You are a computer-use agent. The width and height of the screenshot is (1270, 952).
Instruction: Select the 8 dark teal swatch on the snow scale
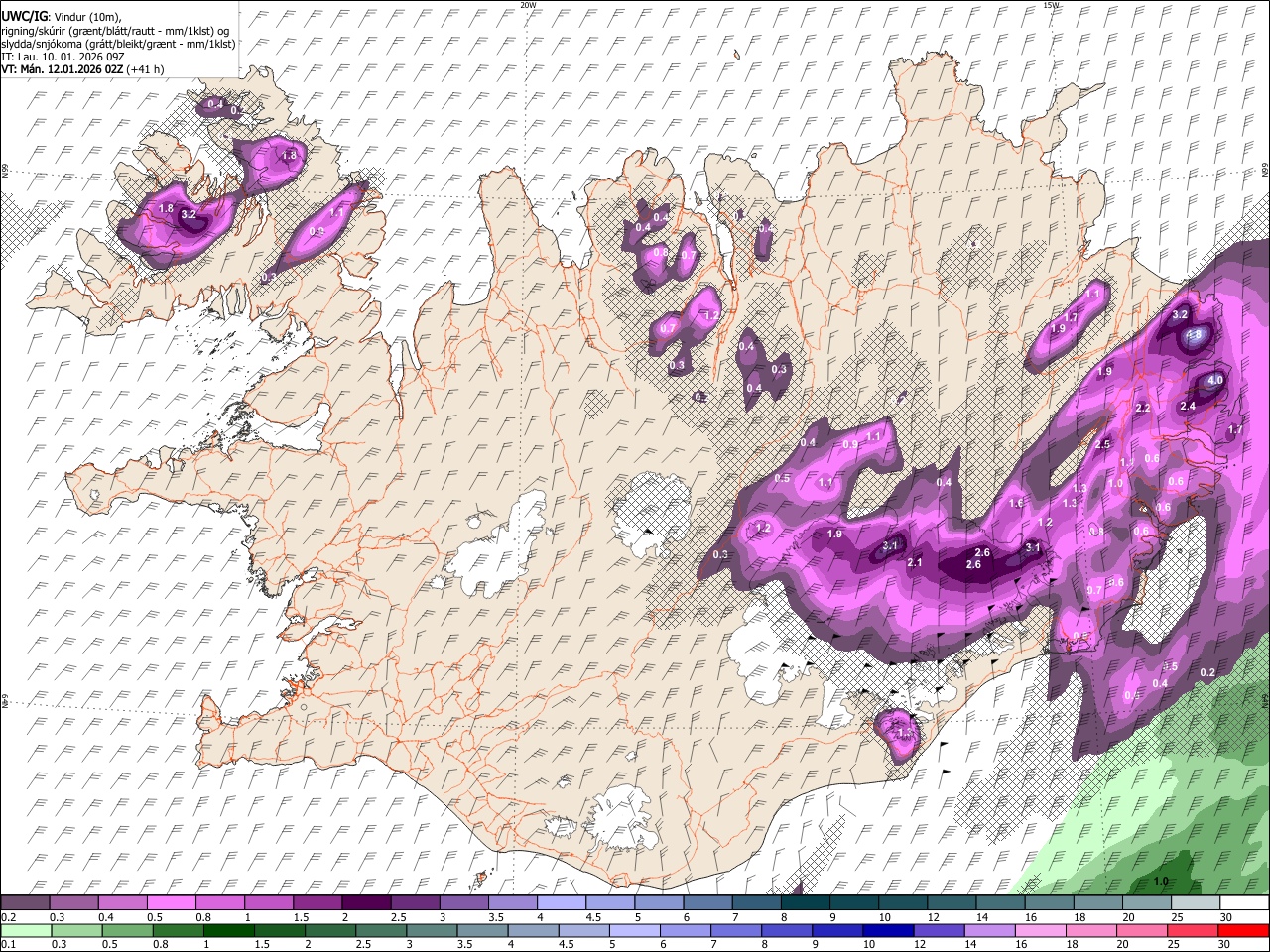tap(806, 903)
